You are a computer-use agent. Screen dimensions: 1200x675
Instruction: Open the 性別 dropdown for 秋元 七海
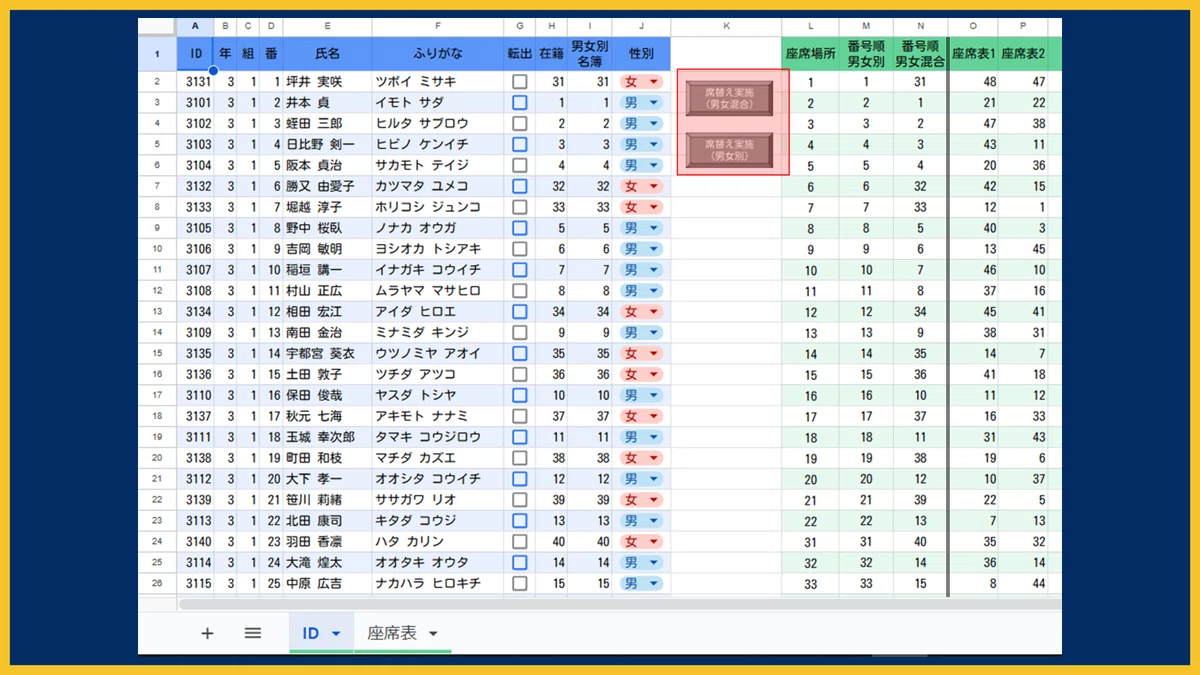(x=654, y=417)
